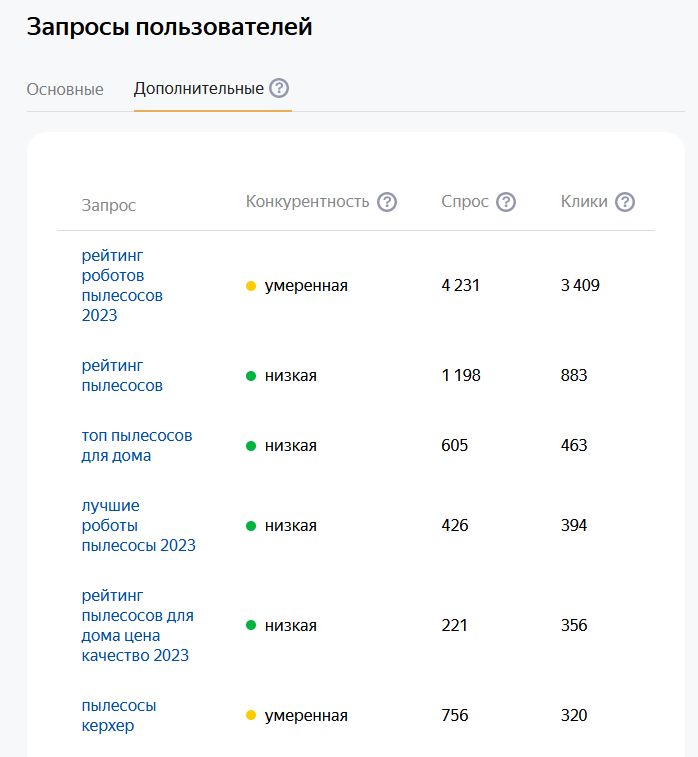Click низкая in the топ пылесосов для дома row
Viewport: 698px width, 757px height.
291,446
